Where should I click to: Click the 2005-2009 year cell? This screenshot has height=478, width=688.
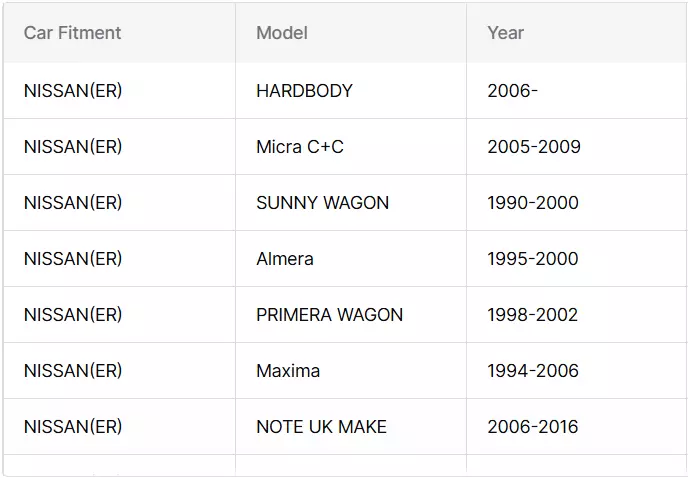coord(577,147)
